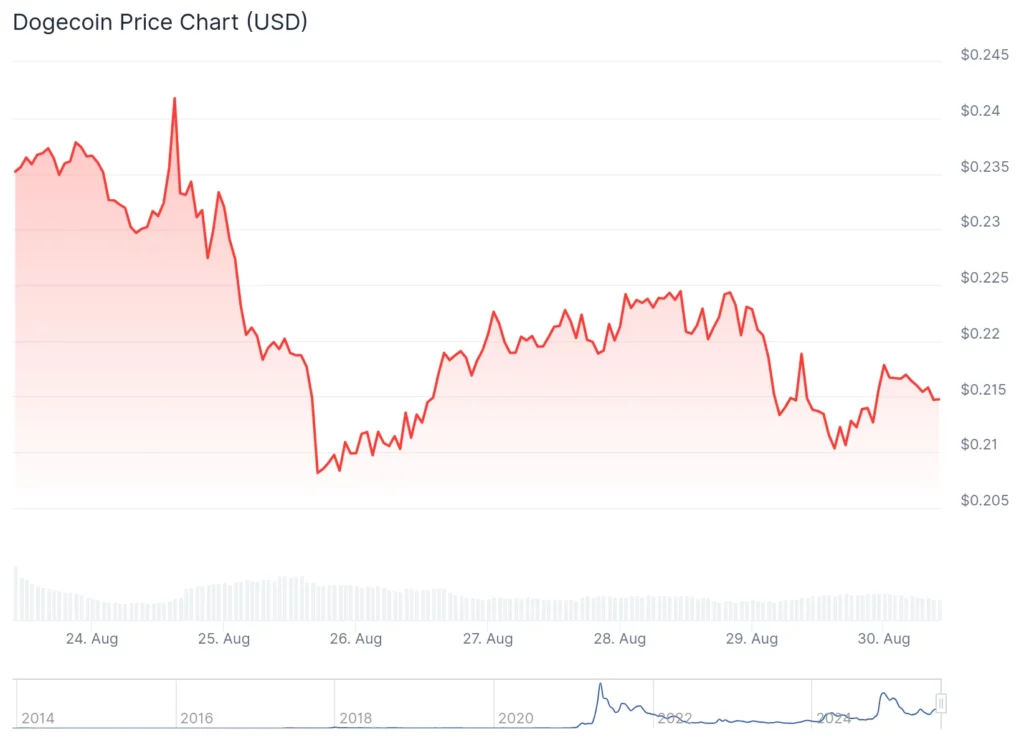
Task: Select the 28. Aug date label
Action: [x=619, y=639]
